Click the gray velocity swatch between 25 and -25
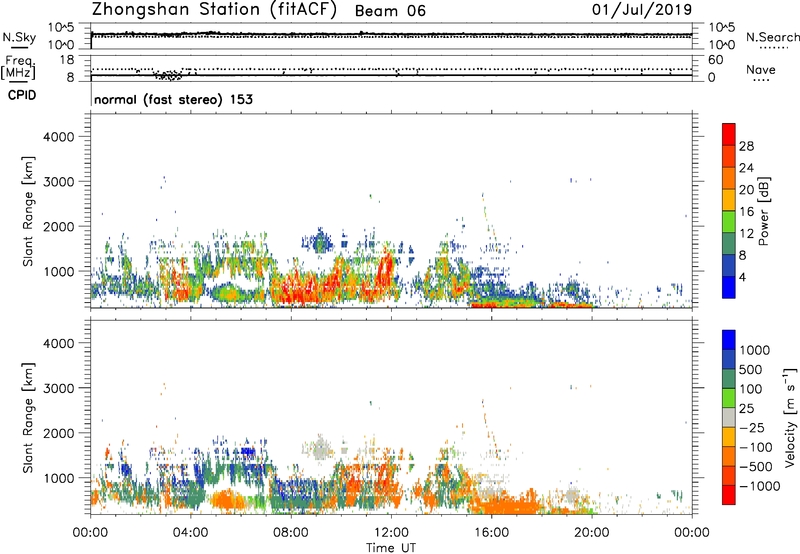Viewport: 800px width, 554px height. pyautogui.click(x=729, y=418)
